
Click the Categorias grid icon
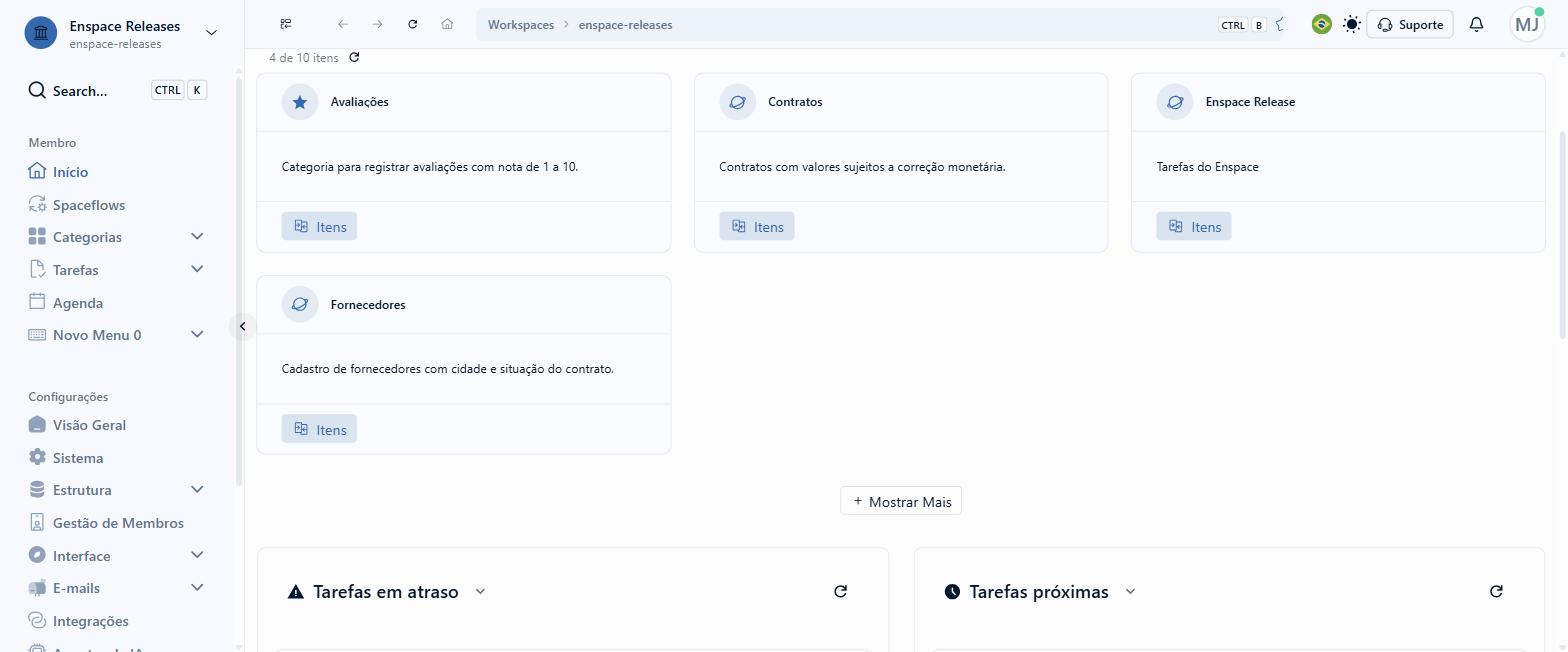coord(37,236)
